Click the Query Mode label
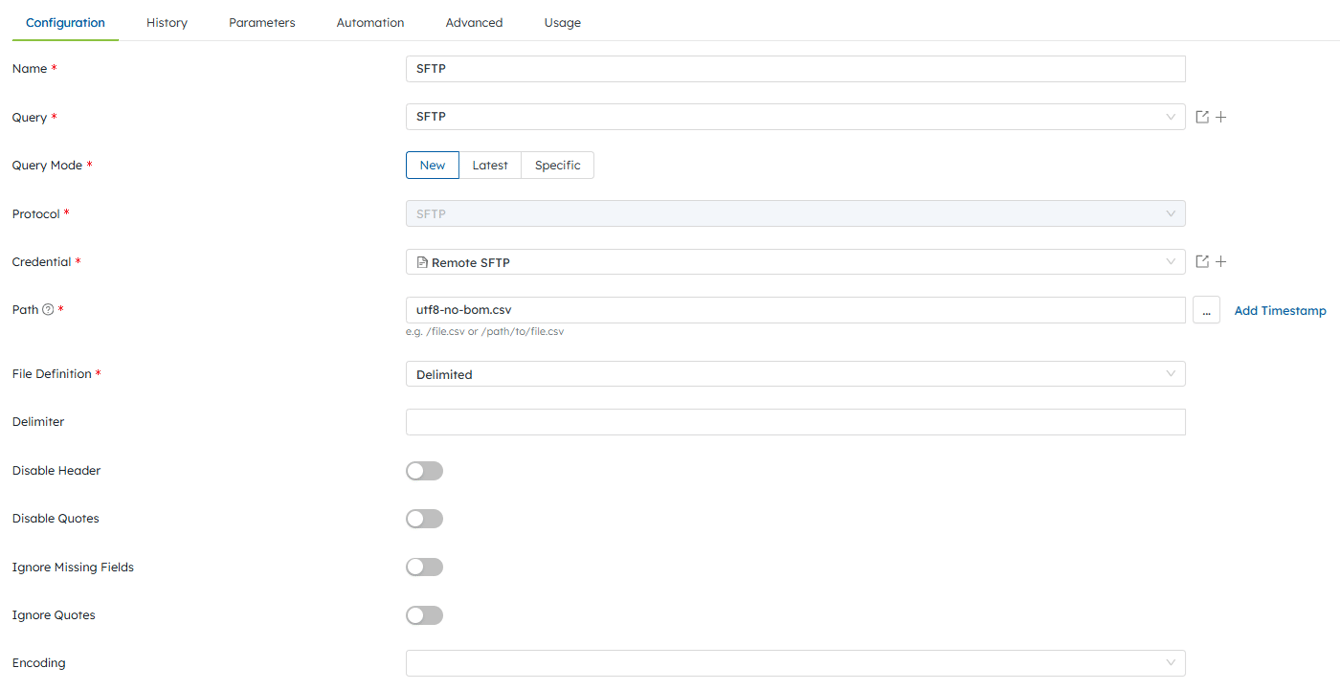Screen dimensions: 1340x690 [47, 165]
